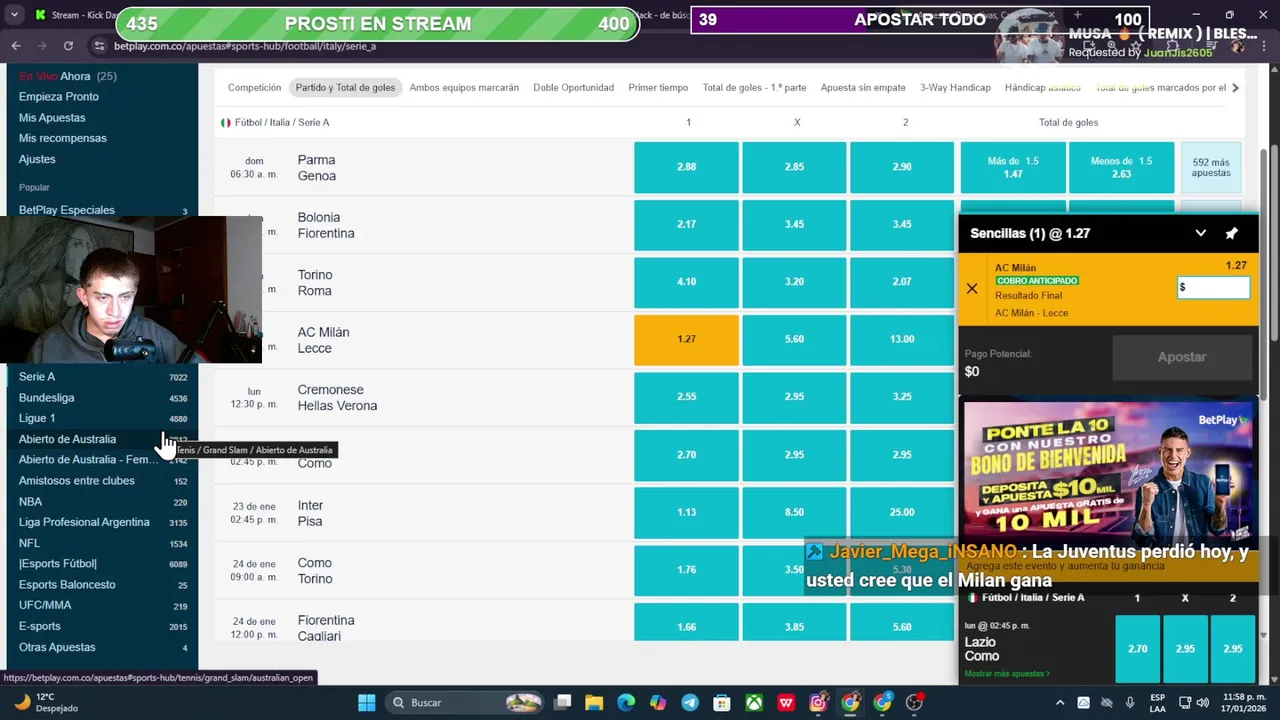Open Mis recompensas in sidebar

(x=62, y=138)
